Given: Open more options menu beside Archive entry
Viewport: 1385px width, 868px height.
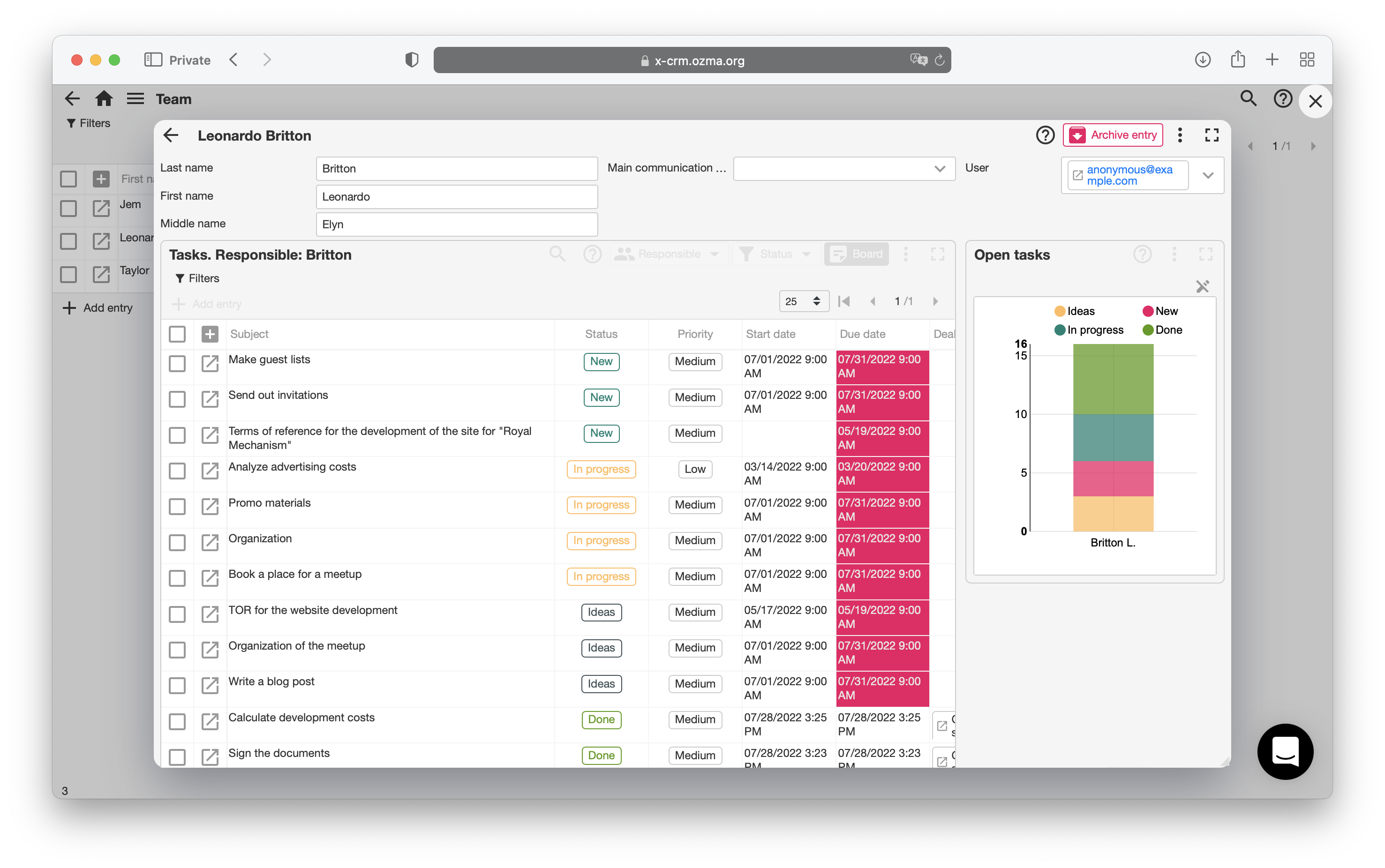Looking at the screenshot, I should pyautogui.click(x=1180, y=135).
